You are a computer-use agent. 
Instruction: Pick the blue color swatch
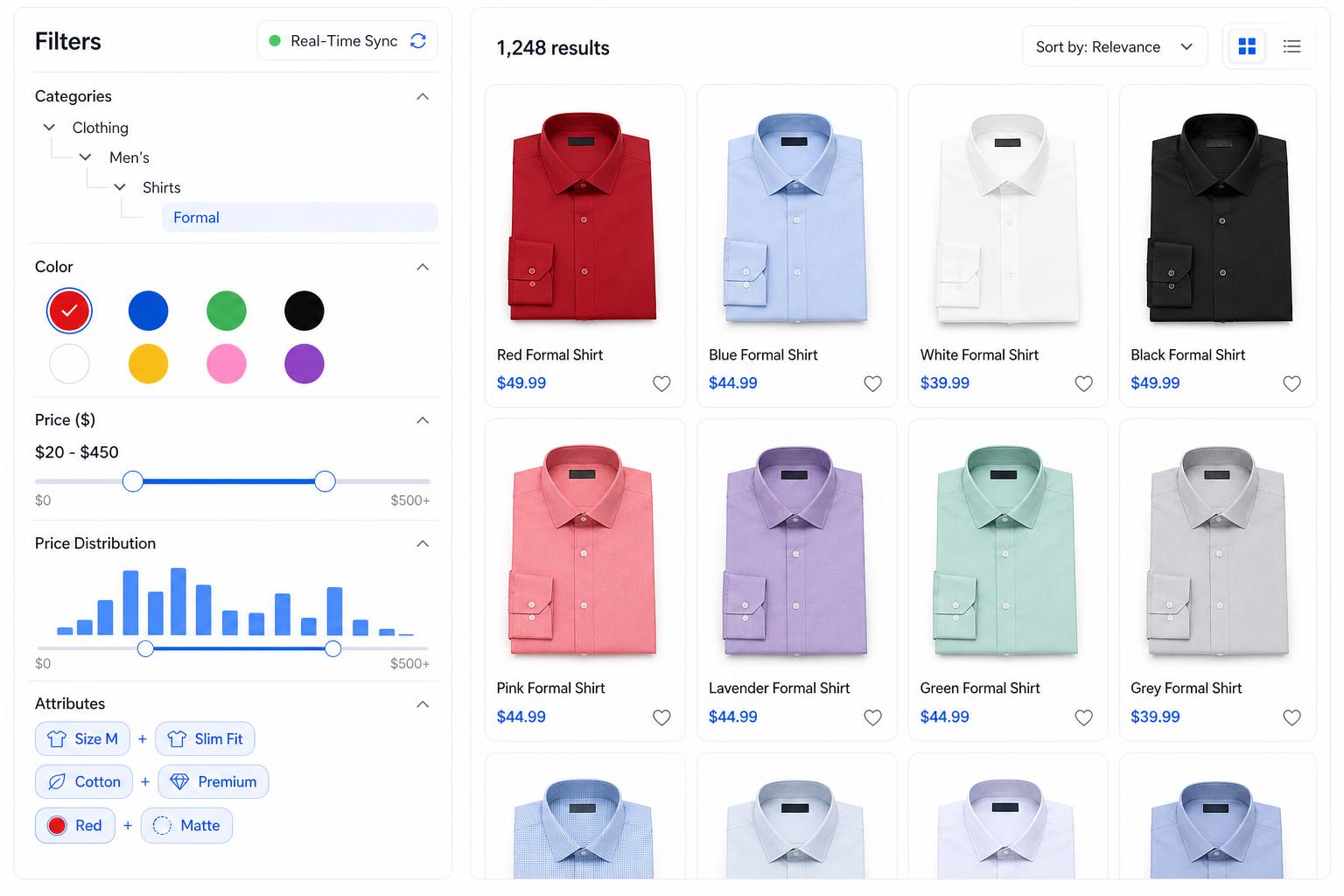point(148,311)
